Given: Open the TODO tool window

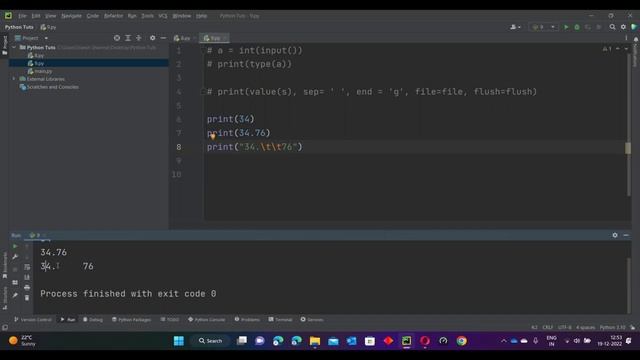Looking at the screenshot, I should pos(170,319).
